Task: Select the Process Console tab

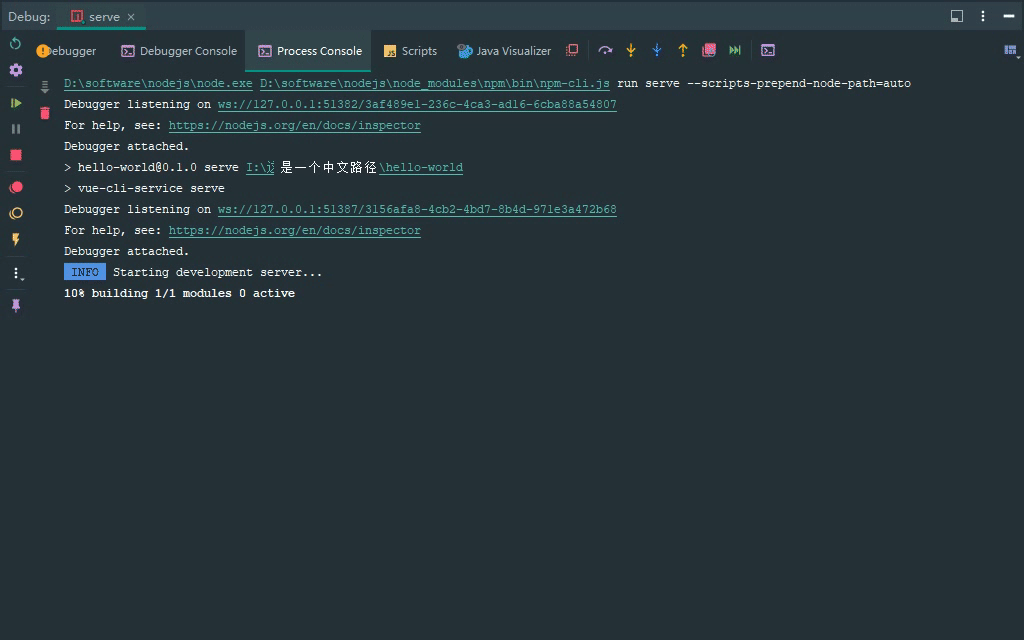Action: click(310, 51)
